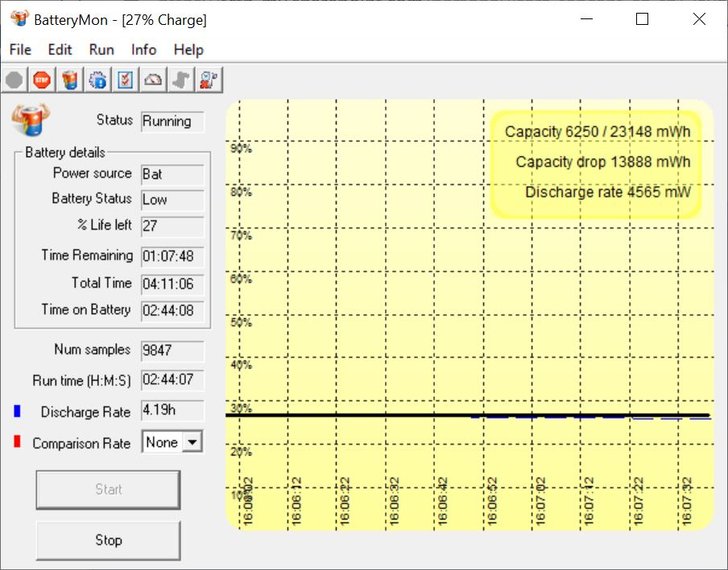Viewport: 728px width, 570px height.
Task: Open the Comparison Rate dropdown arrow
Action: [192, 442]
